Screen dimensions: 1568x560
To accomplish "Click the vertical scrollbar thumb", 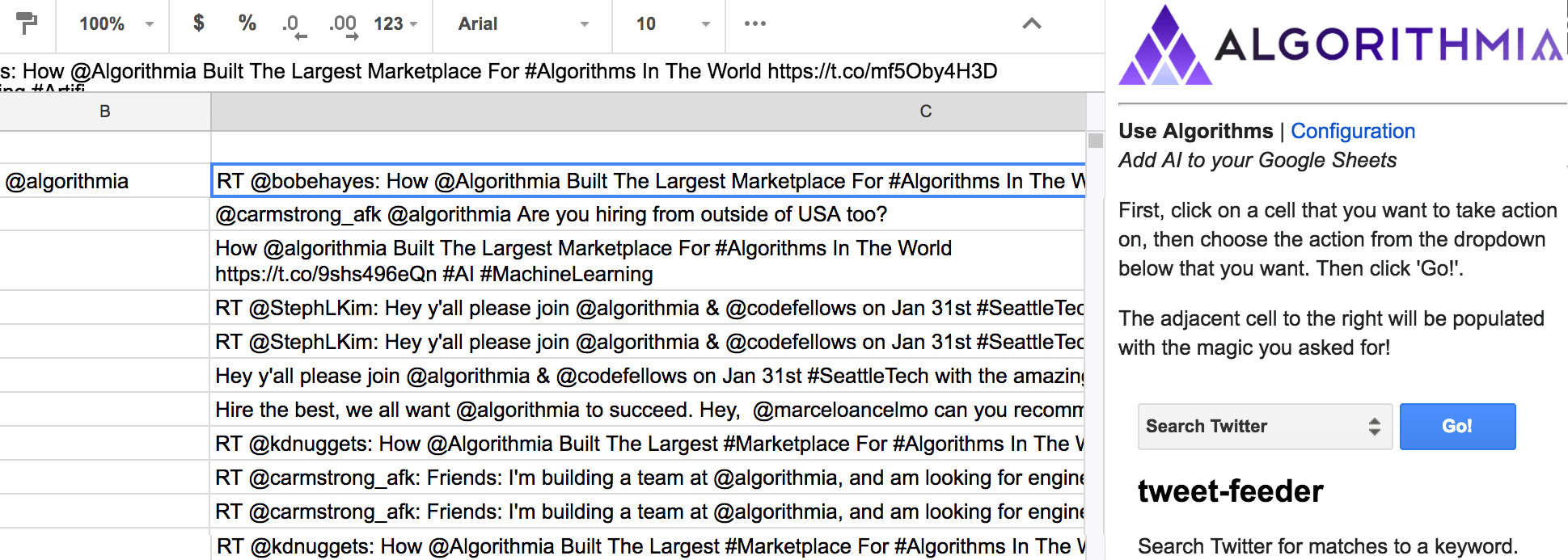I will tap(1096, 141).
